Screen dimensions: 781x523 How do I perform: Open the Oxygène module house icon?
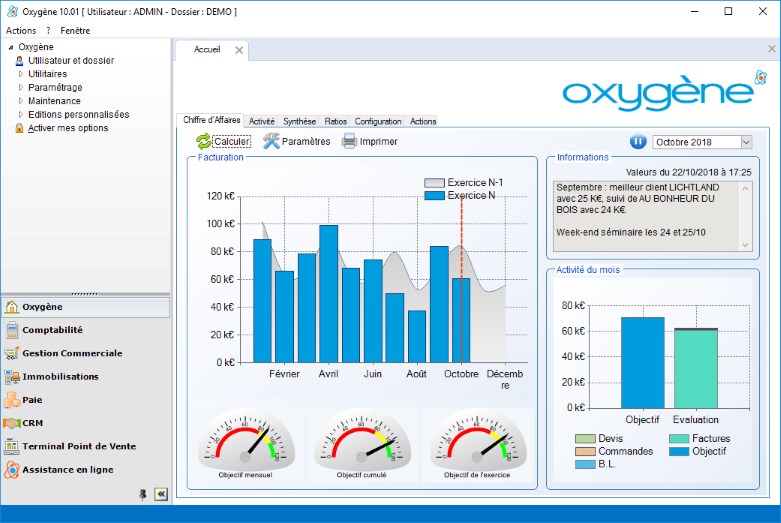(11, 307)
